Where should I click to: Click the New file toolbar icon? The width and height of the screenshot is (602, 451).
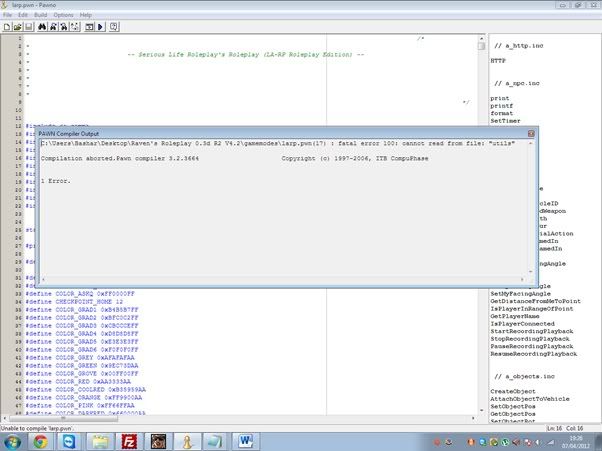(7, 27)
